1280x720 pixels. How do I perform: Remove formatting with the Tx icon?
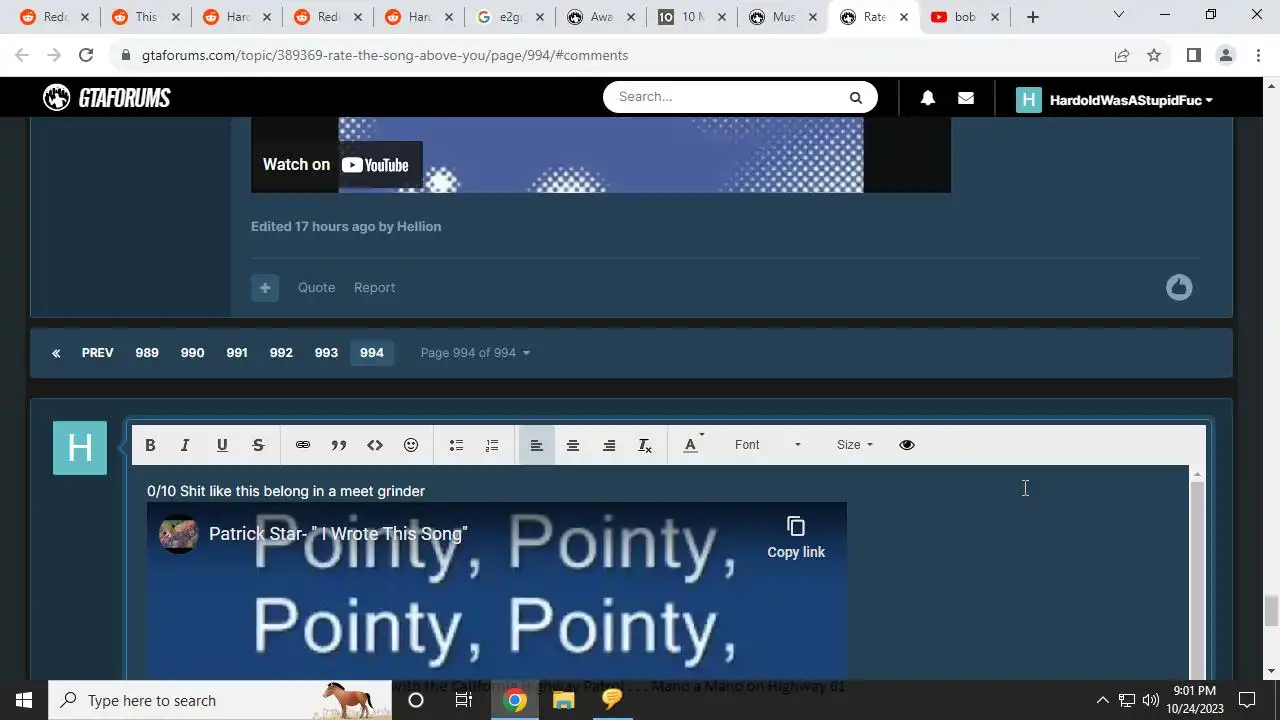(645, 445)
